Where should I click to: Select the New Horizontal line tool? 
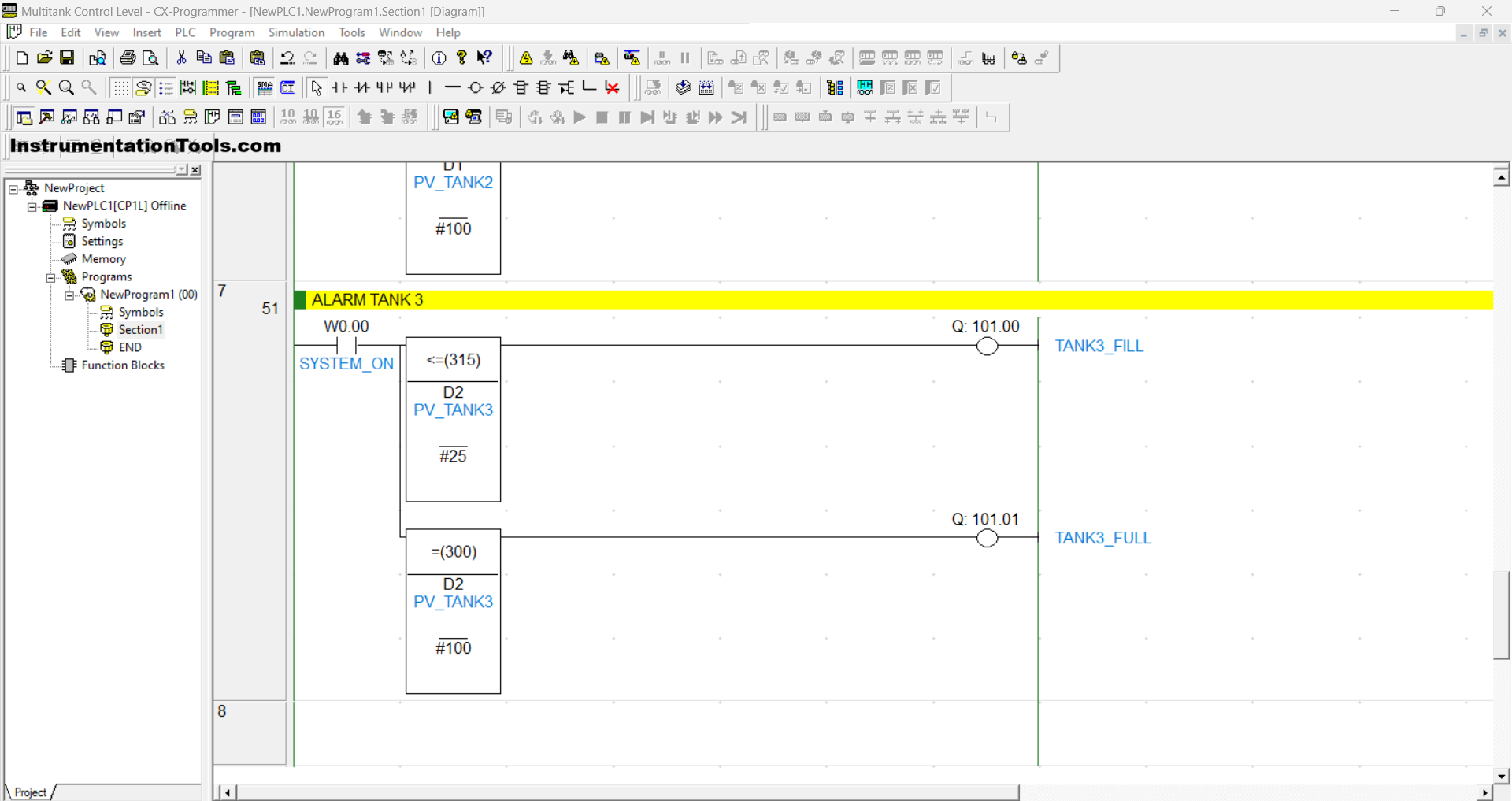(453, 87)
